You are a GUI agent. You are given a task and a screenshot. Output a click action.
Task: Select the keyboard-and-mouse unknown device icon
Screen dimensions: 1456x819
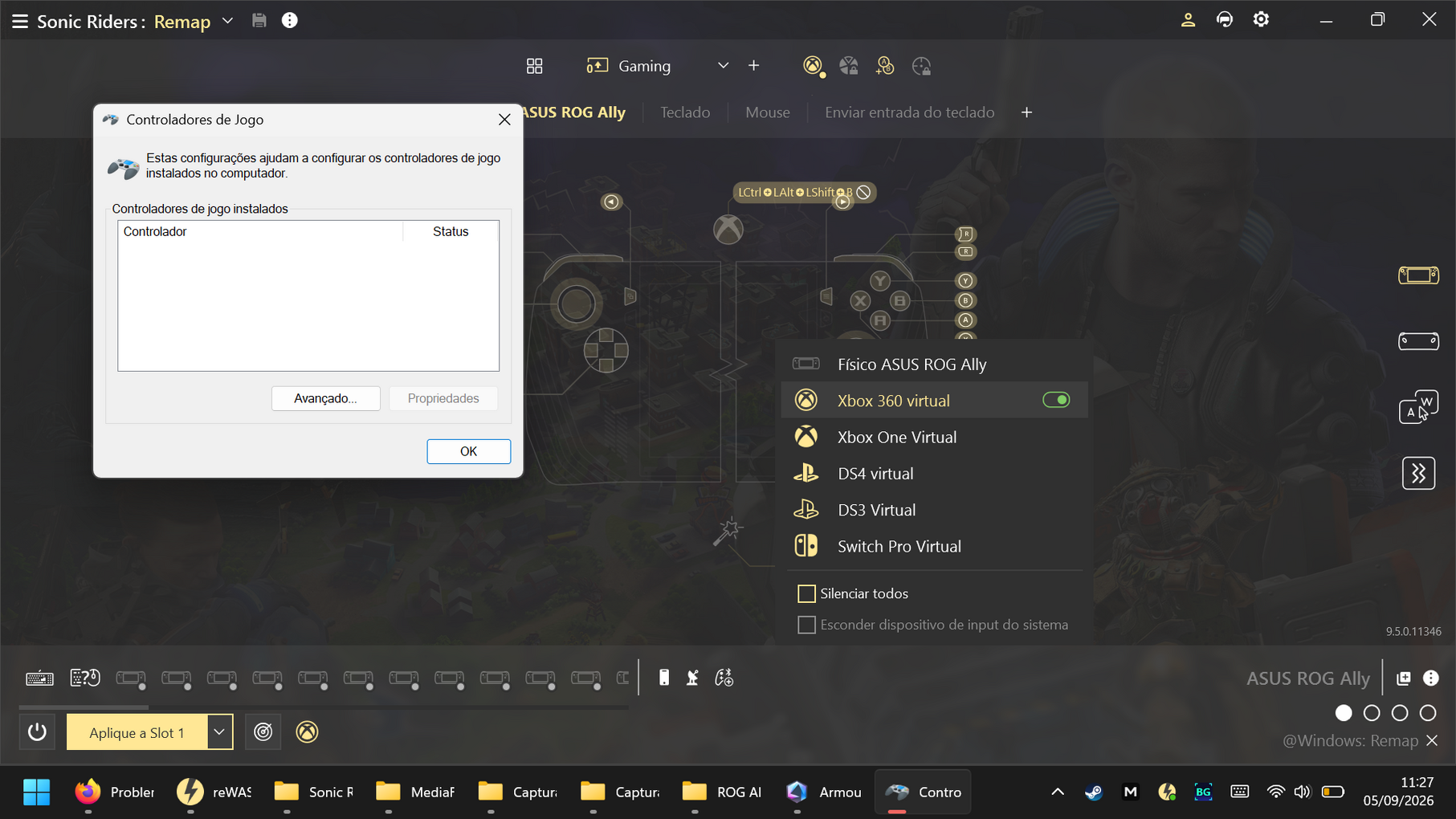[85, 678]
